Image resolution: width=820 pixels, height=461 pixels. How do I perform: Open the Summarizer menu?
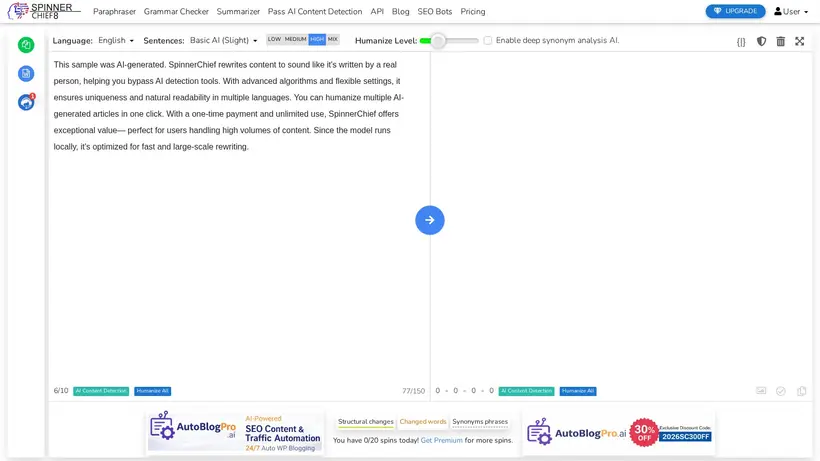tap(238, 11)
